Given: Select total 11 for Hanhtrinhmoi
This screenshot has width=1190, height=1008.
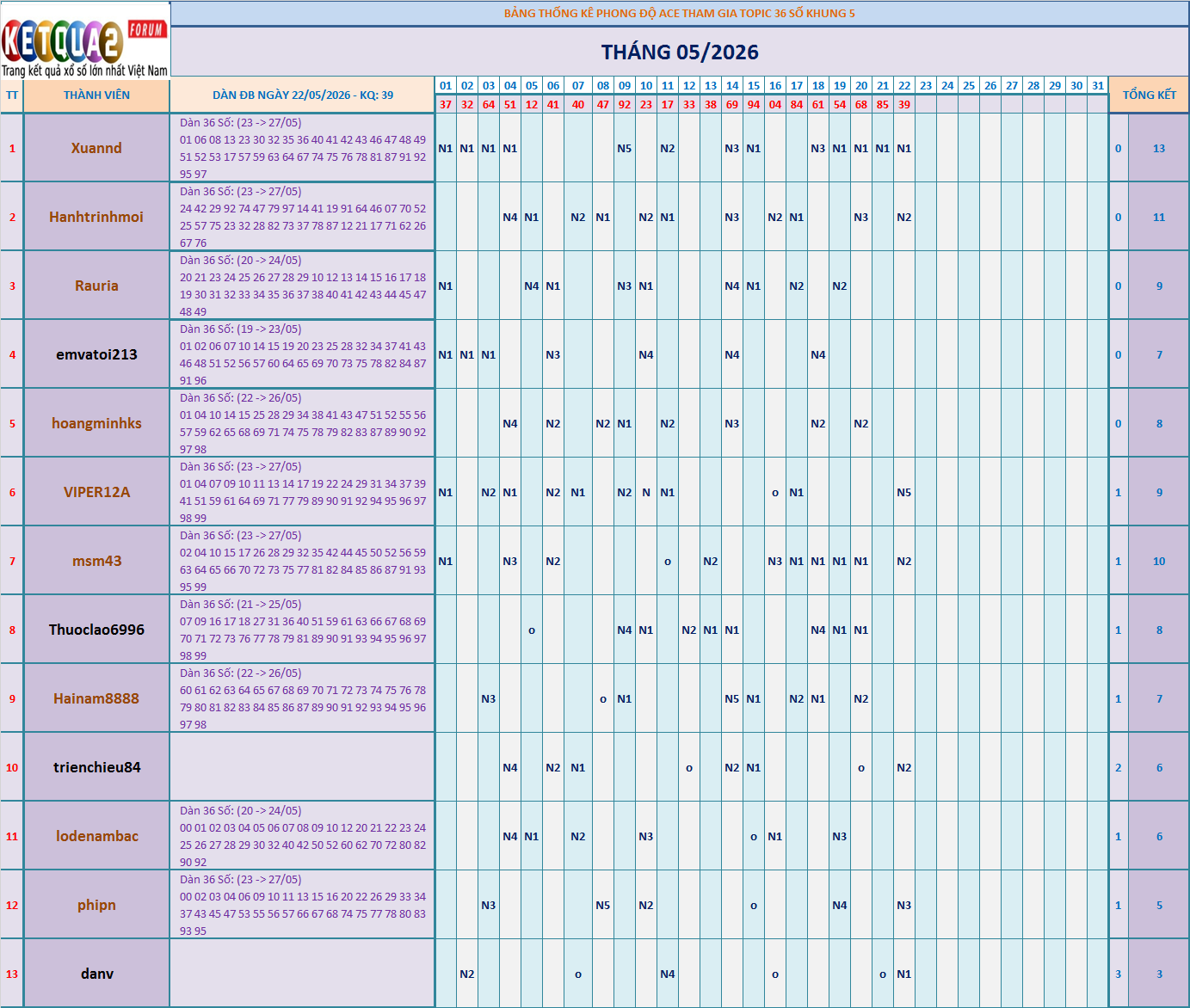Looking at the screenshot, I should (x=1159, y=217).
